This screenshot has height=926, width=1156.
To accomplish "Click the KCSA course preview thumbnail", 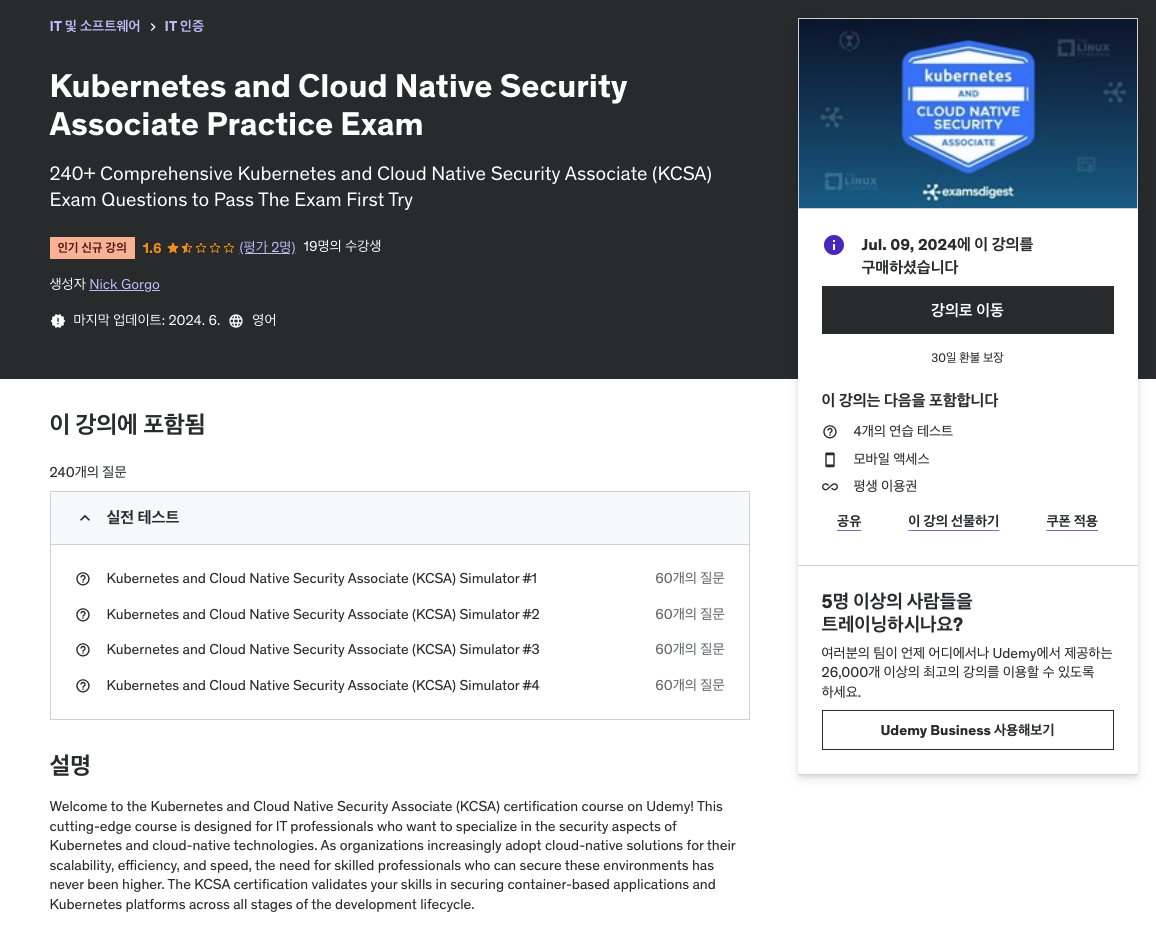I will point(967,114).
